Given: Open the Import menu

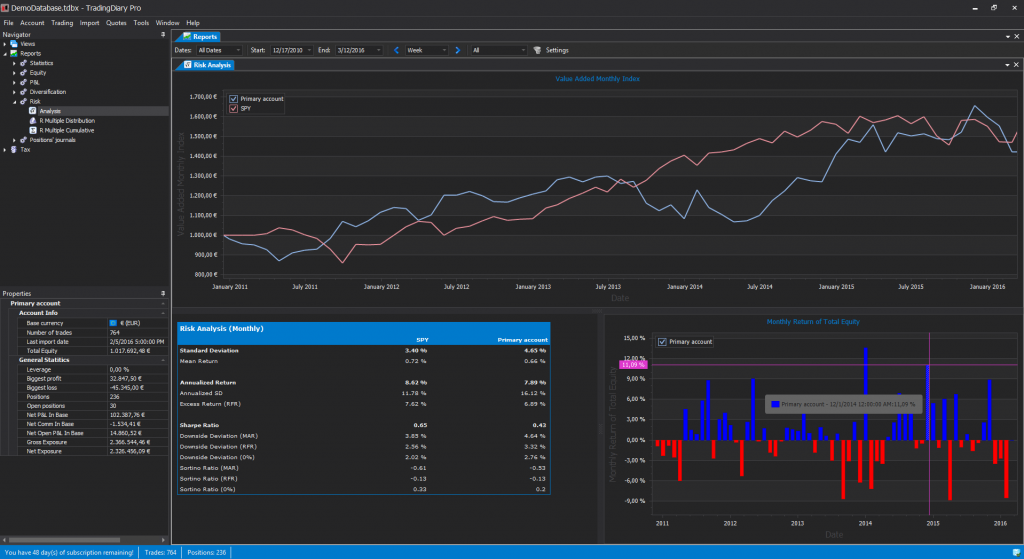Looking at the screenshot, I should click(89, 23).
